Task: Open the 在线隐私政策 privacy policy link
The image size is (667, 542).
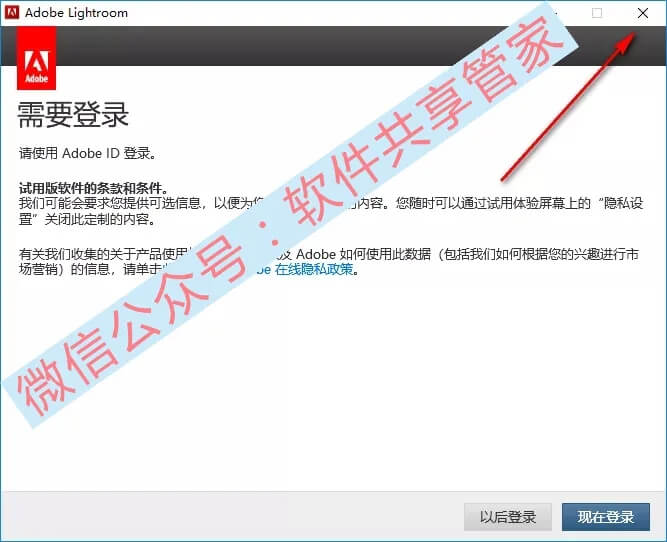Action: pyautogui.click(x=314, y=269)
